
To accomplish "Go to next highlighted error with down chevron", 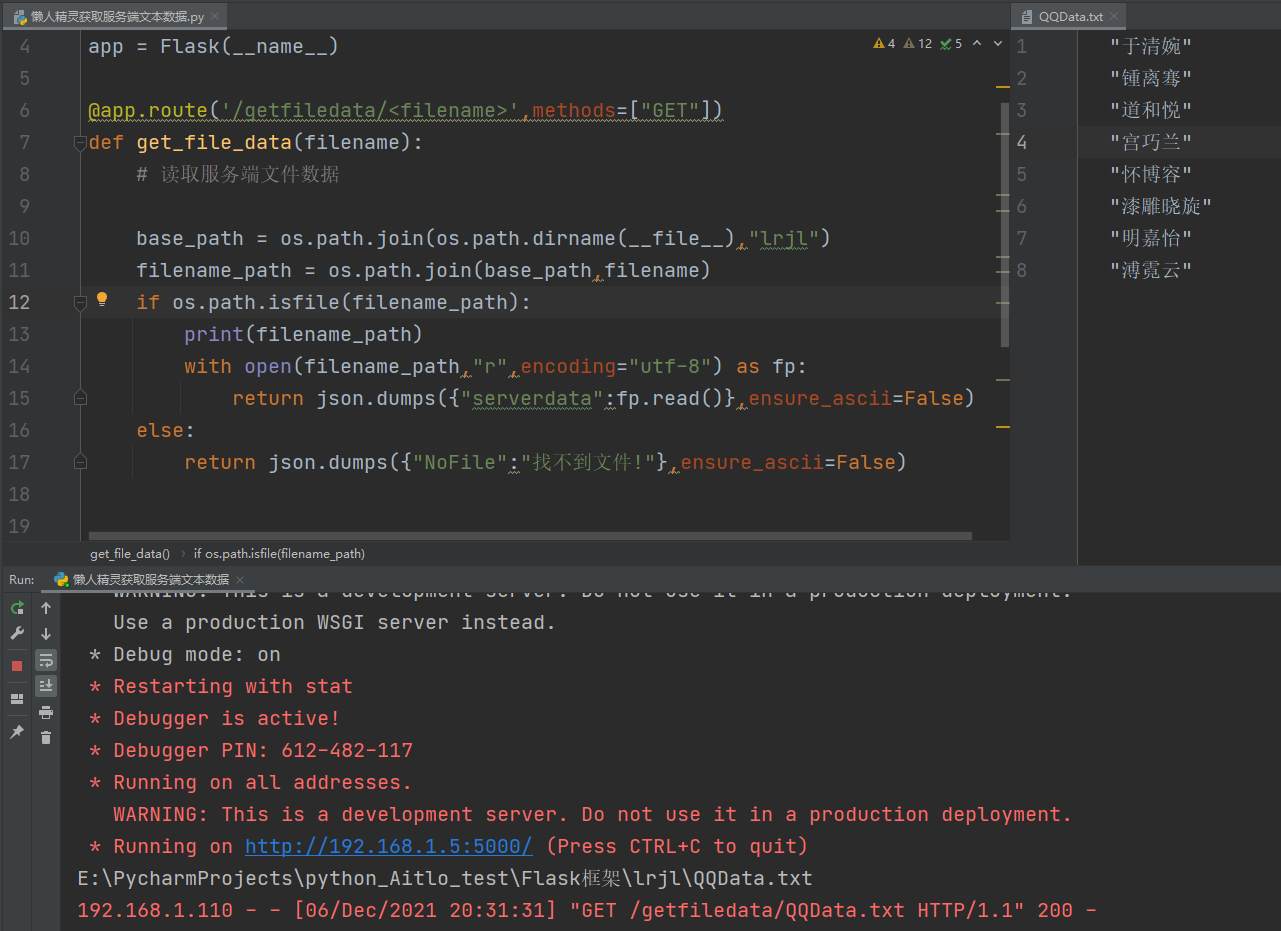I will (997, 44).
